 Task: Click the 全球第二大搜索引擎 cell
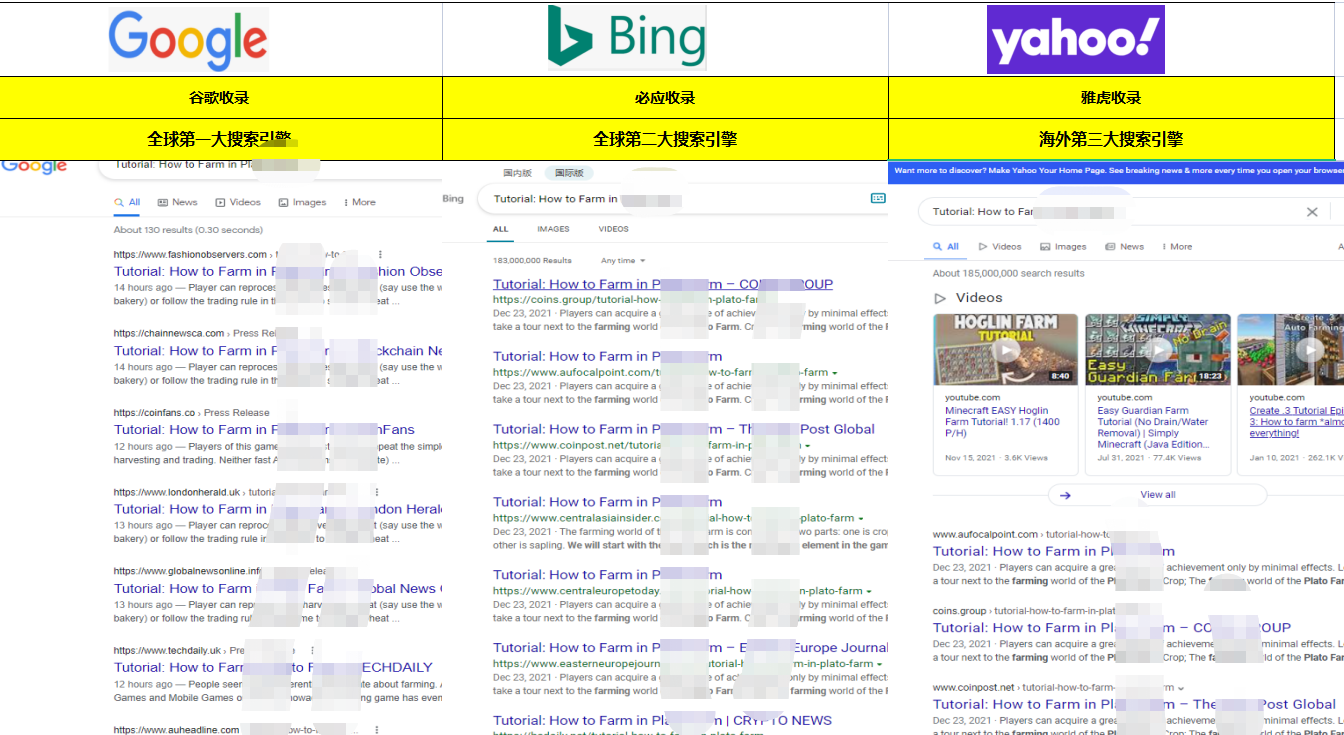[665, 140]
